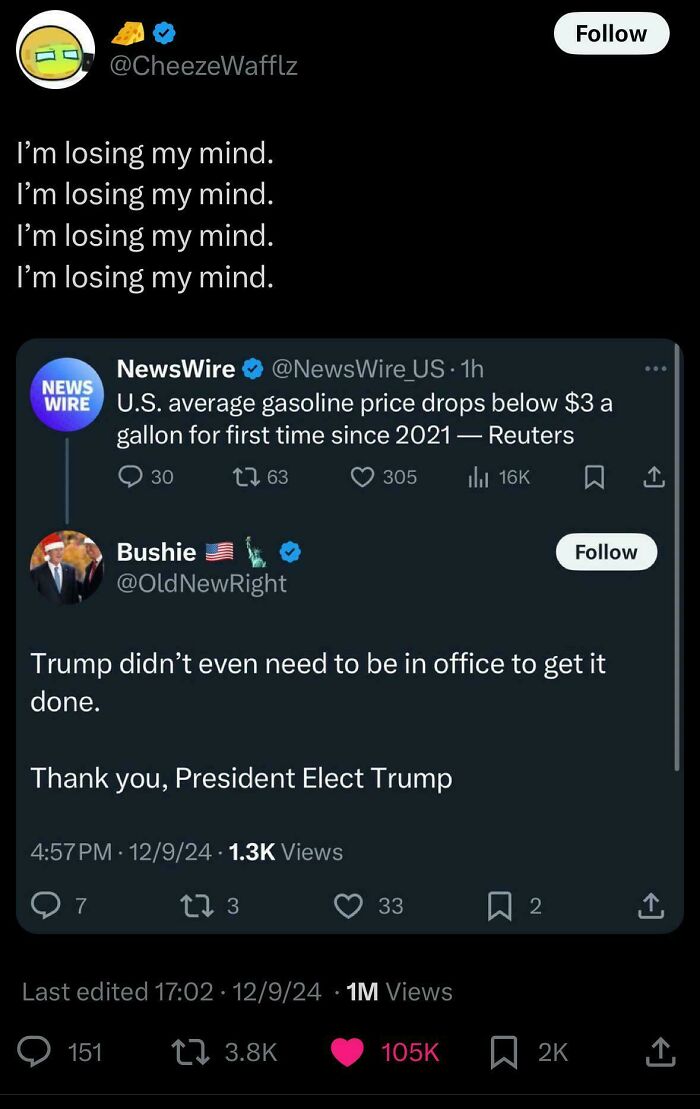
Task: Open share options for the main tweet
Action: click(x=661, y=1052)
